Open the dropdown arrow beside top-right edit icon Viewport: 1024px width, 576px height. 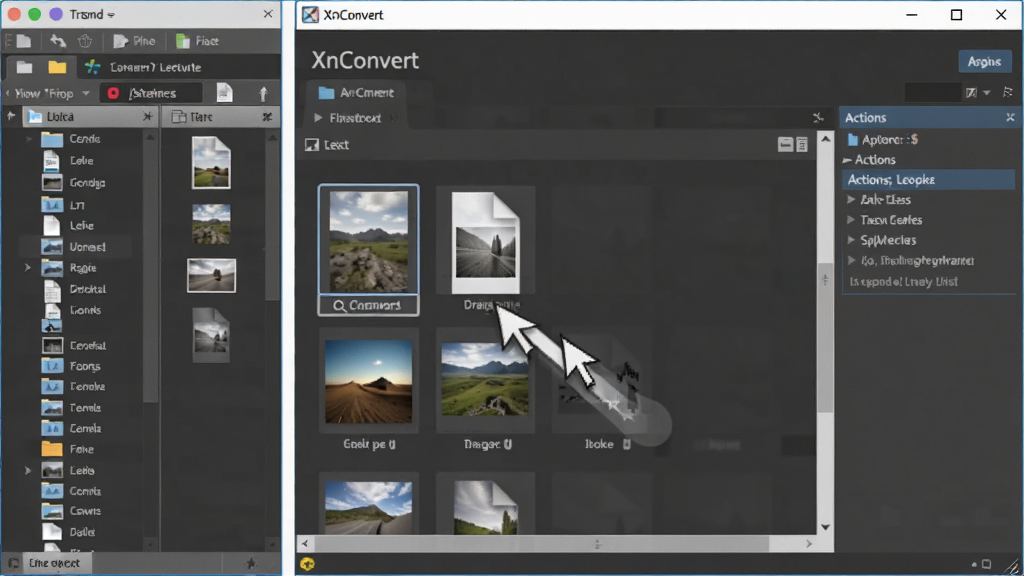point(987,93)
